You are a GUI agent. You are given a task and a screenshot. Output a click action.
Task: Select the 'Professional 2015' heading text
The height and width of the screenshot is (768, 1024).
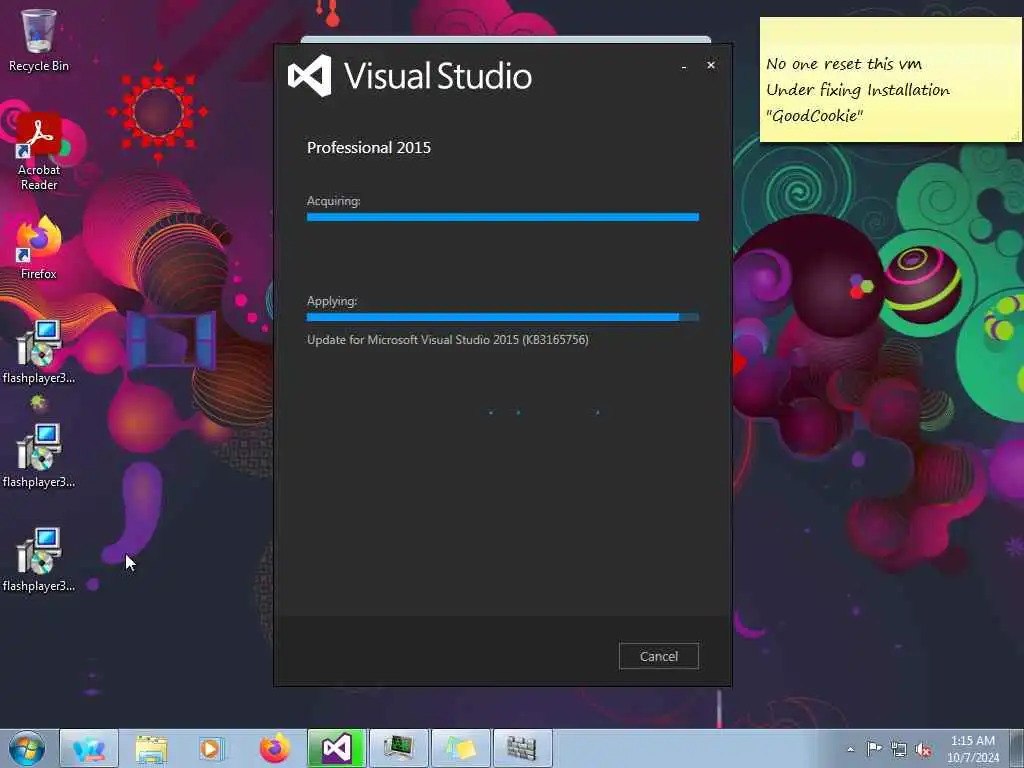click(369, 148)
